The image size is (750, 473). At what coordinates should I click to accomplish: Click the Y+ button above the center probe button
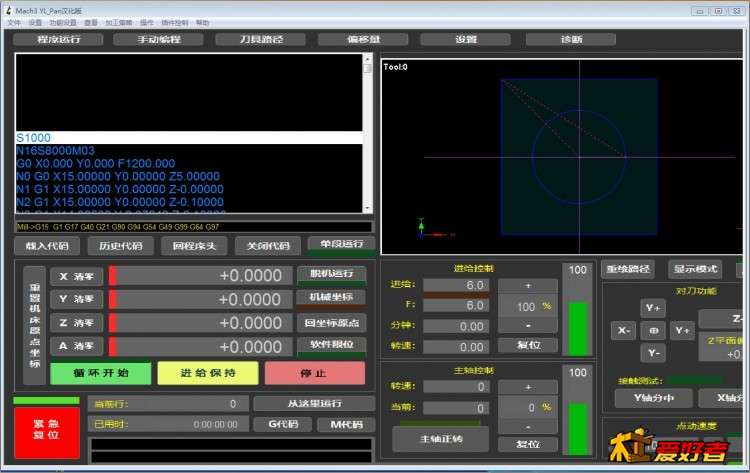(653, 308)
